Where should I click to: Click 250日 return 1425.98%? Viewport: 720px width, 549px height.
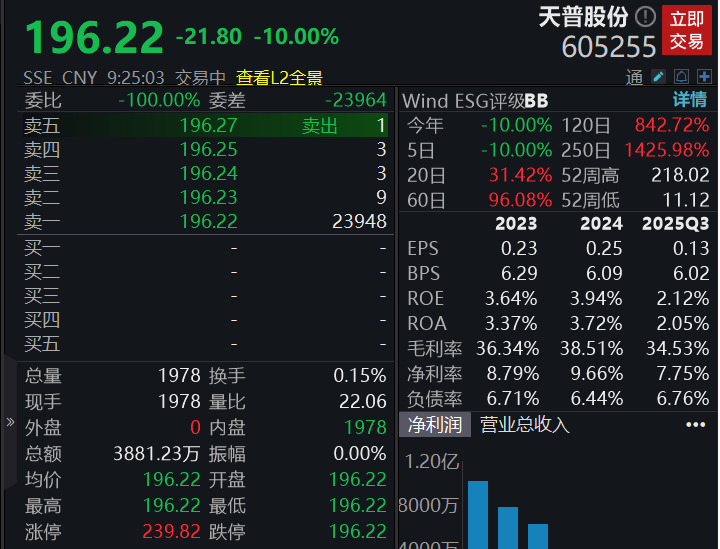pyautogui.click(x=667, y=150)
